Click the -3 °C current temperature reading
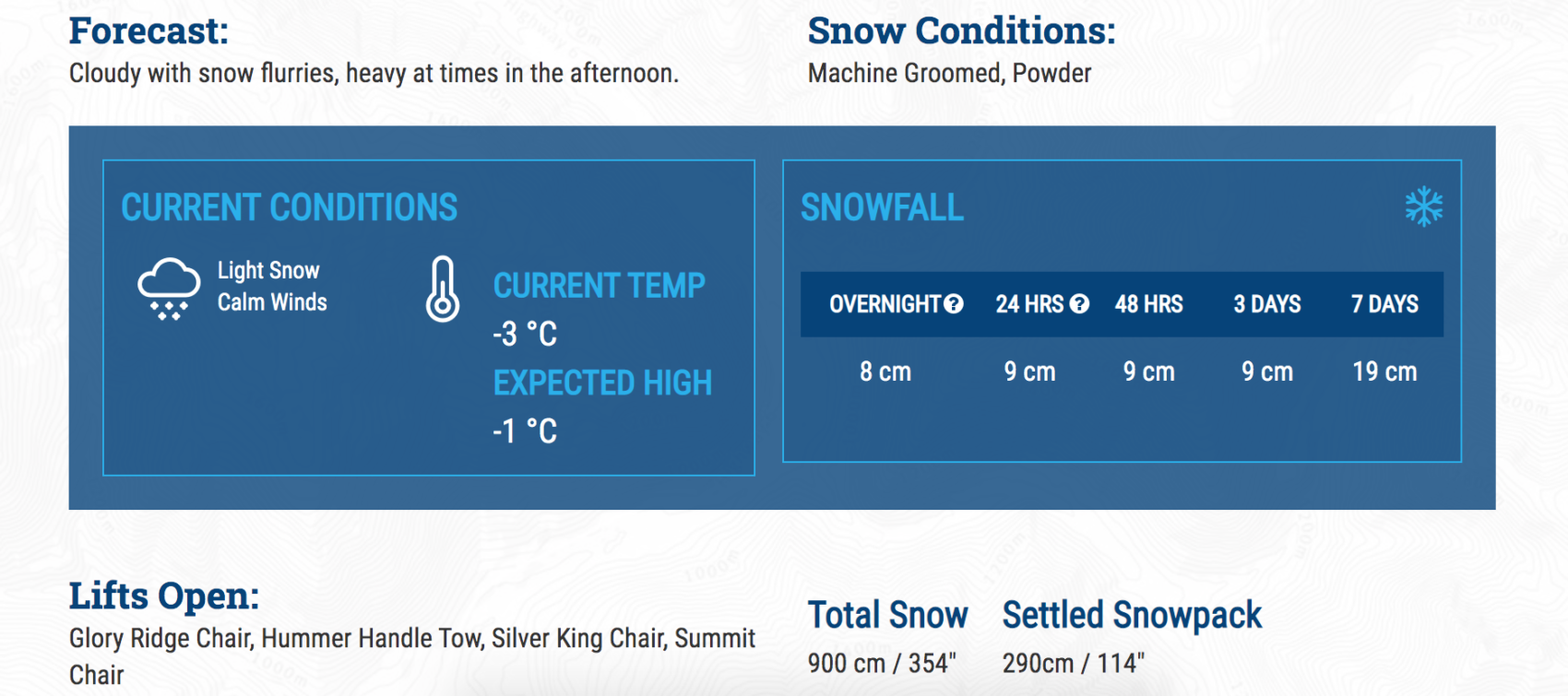The height and width of the screenshot is (696, 1568). 525,334
